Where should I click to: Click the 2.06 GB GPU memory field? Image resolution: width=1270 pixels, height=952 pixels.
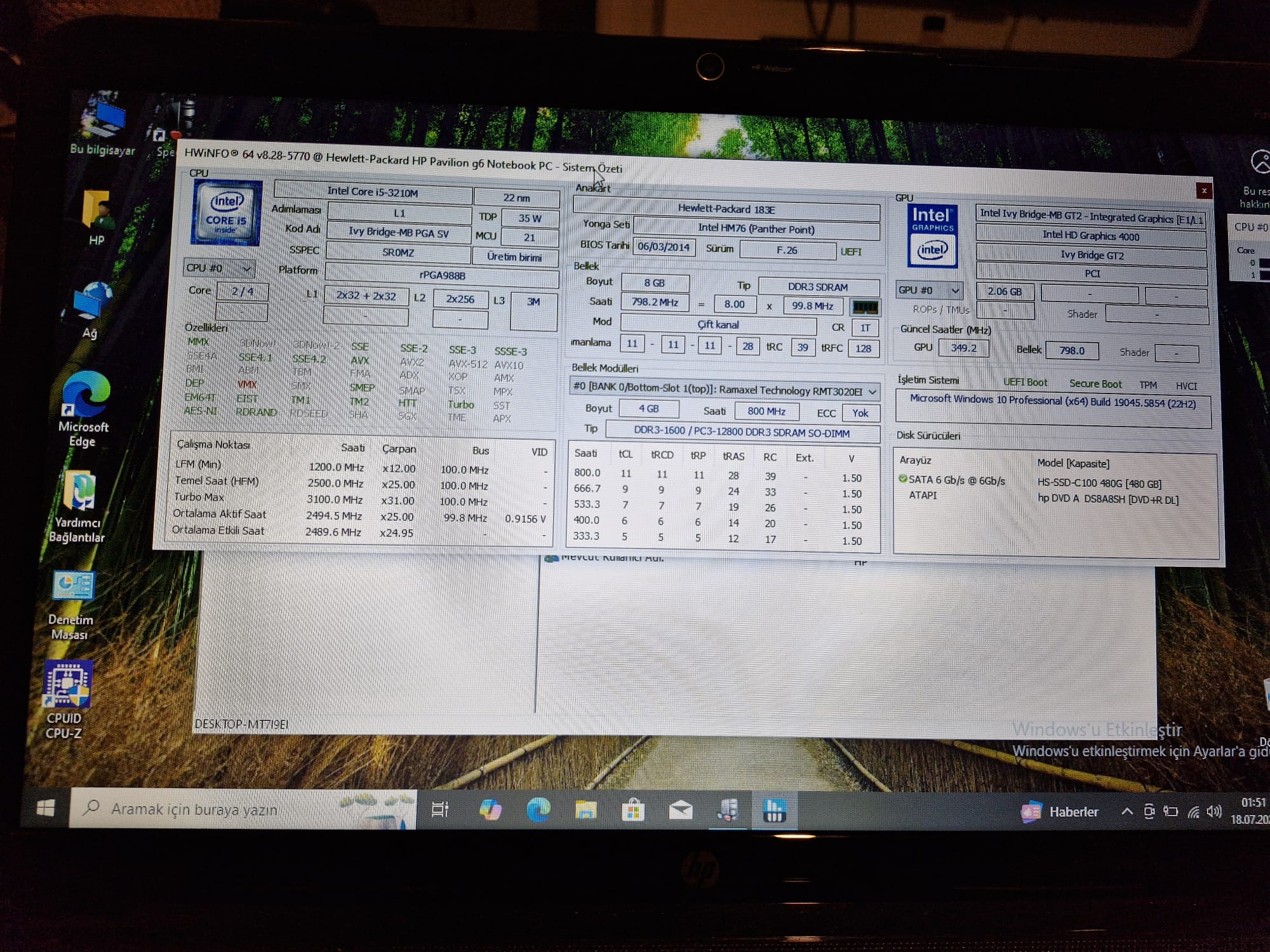pos(1005,292)
